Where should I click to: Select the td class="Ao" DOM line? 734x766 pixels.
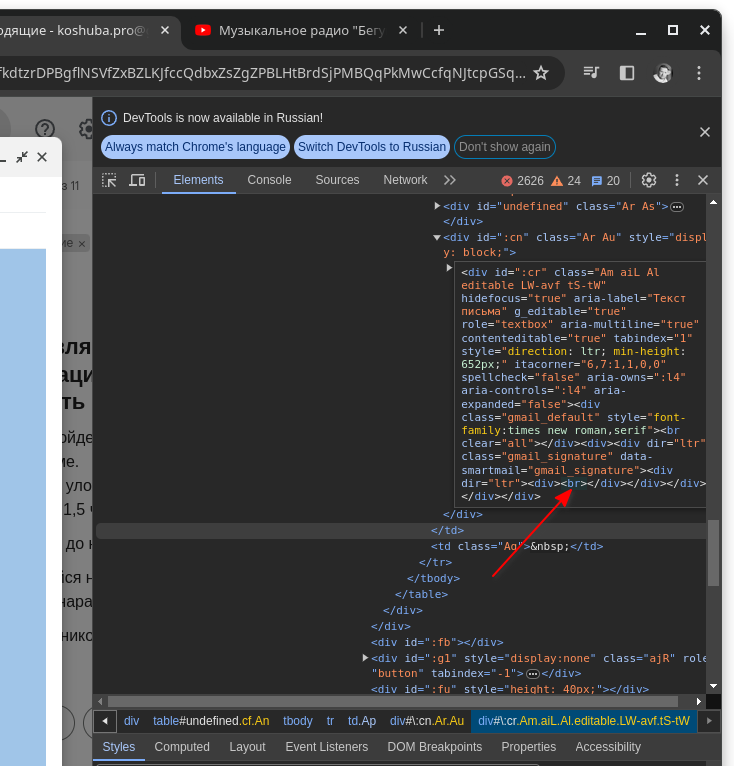[x=517, y=546]
